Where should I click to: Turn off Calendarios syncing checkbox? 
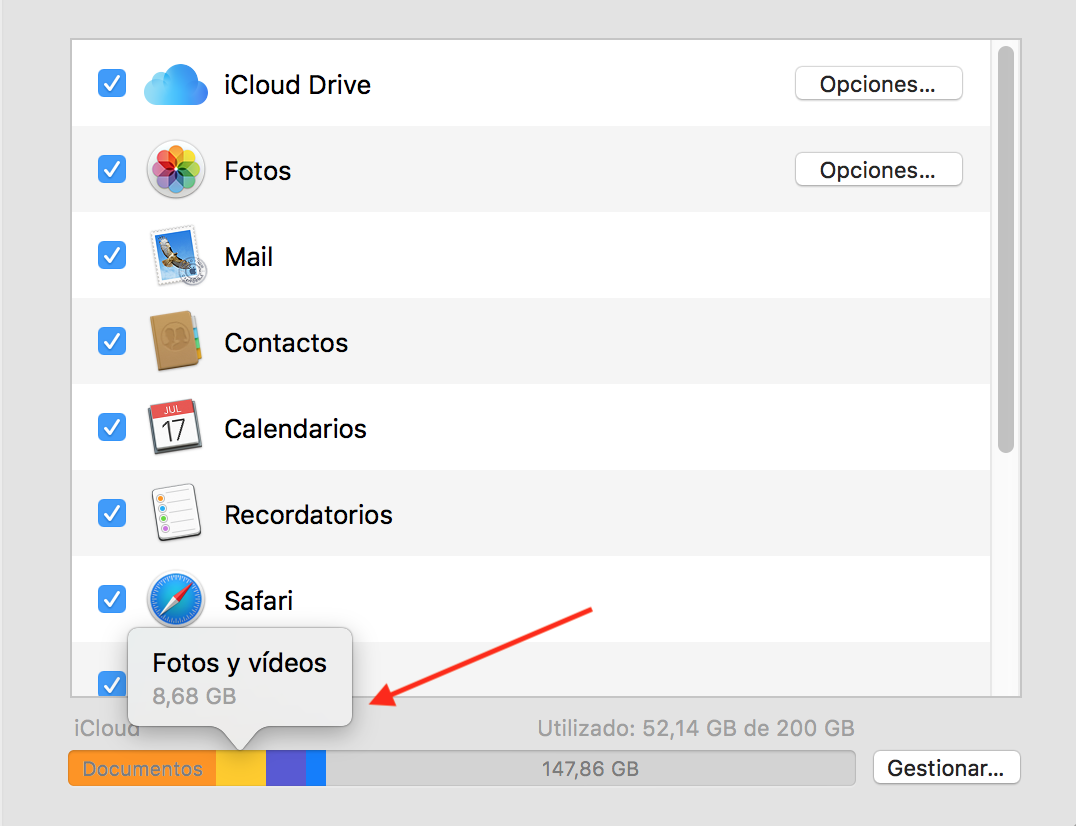pyautogui.click(x=112, y=427)
